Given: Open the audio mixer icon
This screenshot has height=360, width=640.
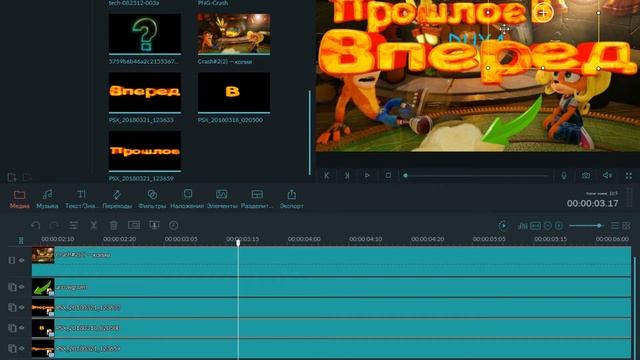Looking at the screenshot, I should (x=522, y=226).
